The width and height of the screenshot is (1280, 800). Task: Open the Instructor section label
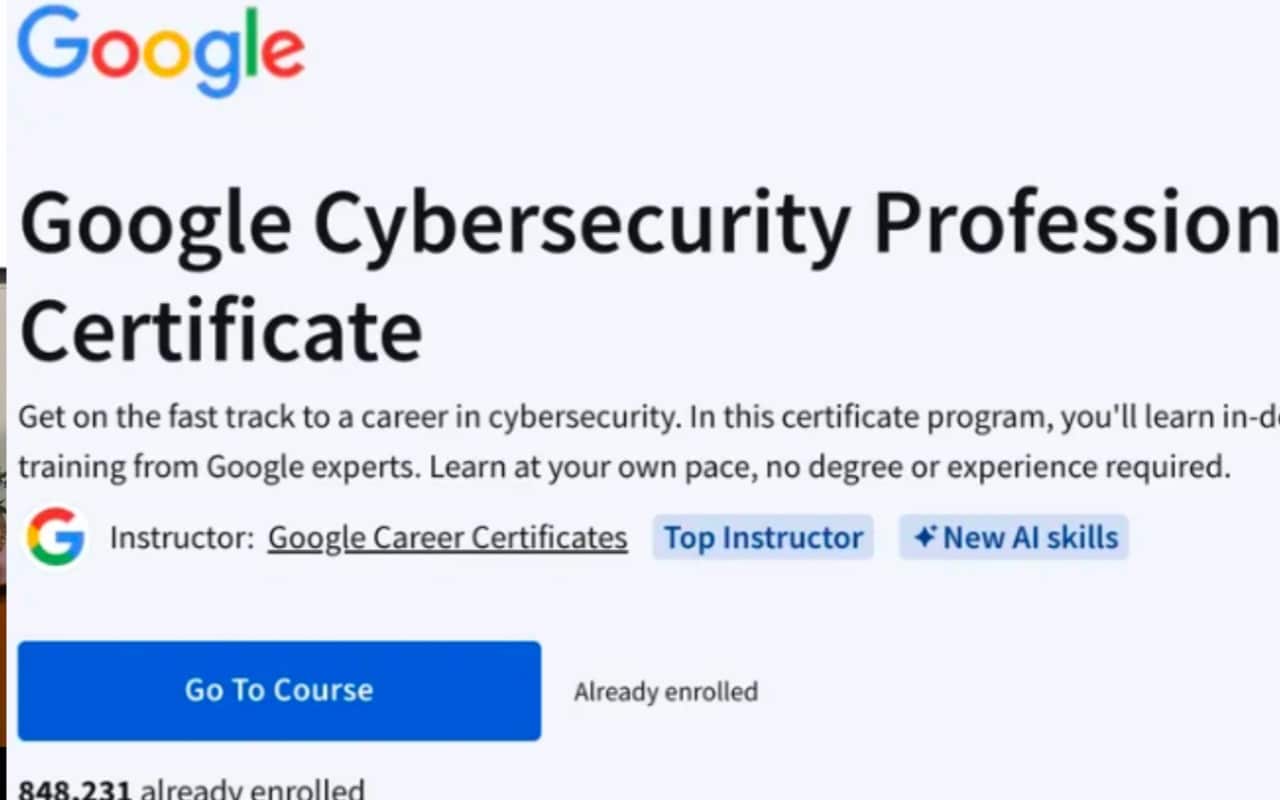(x=178, y=537)
